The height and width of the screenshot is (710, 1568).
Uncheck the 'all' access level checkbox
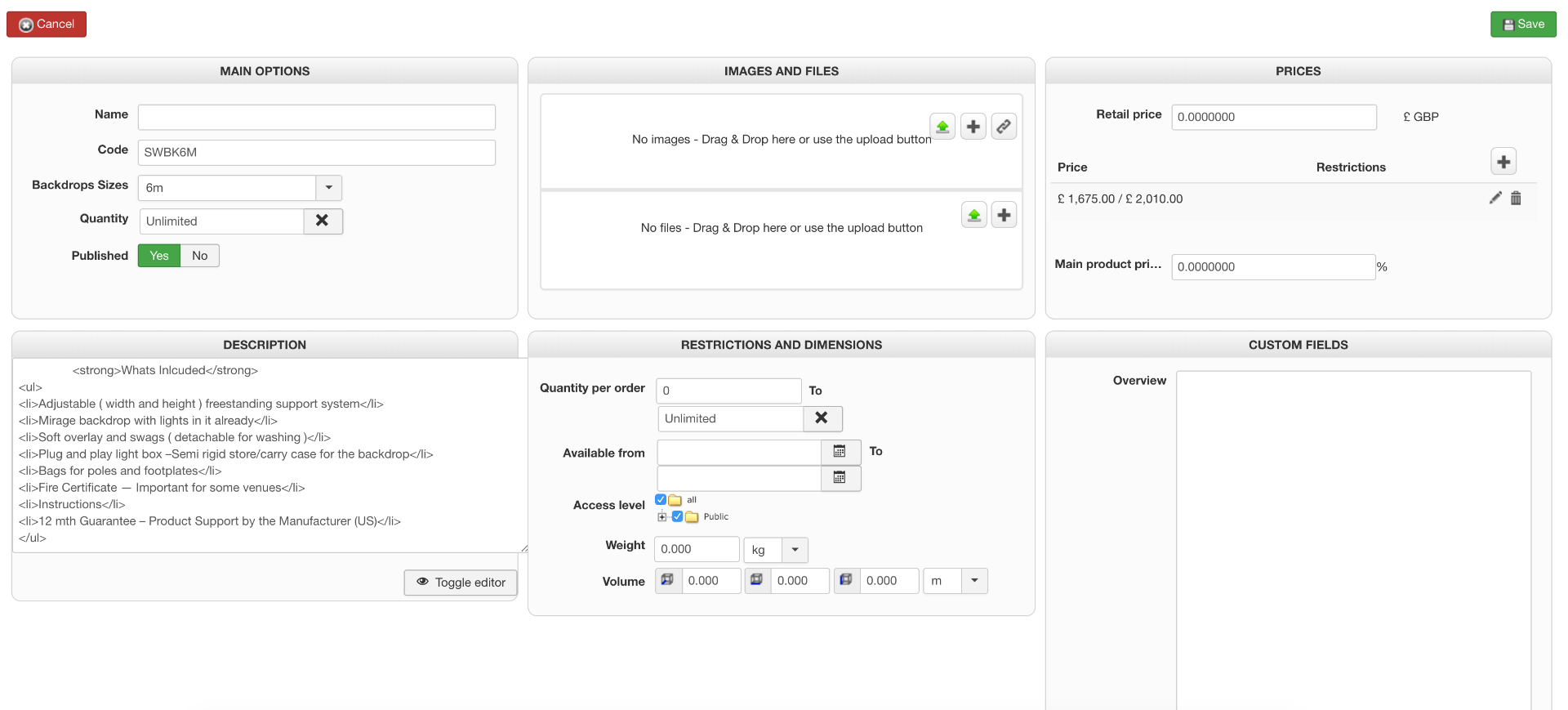(661, 499)
